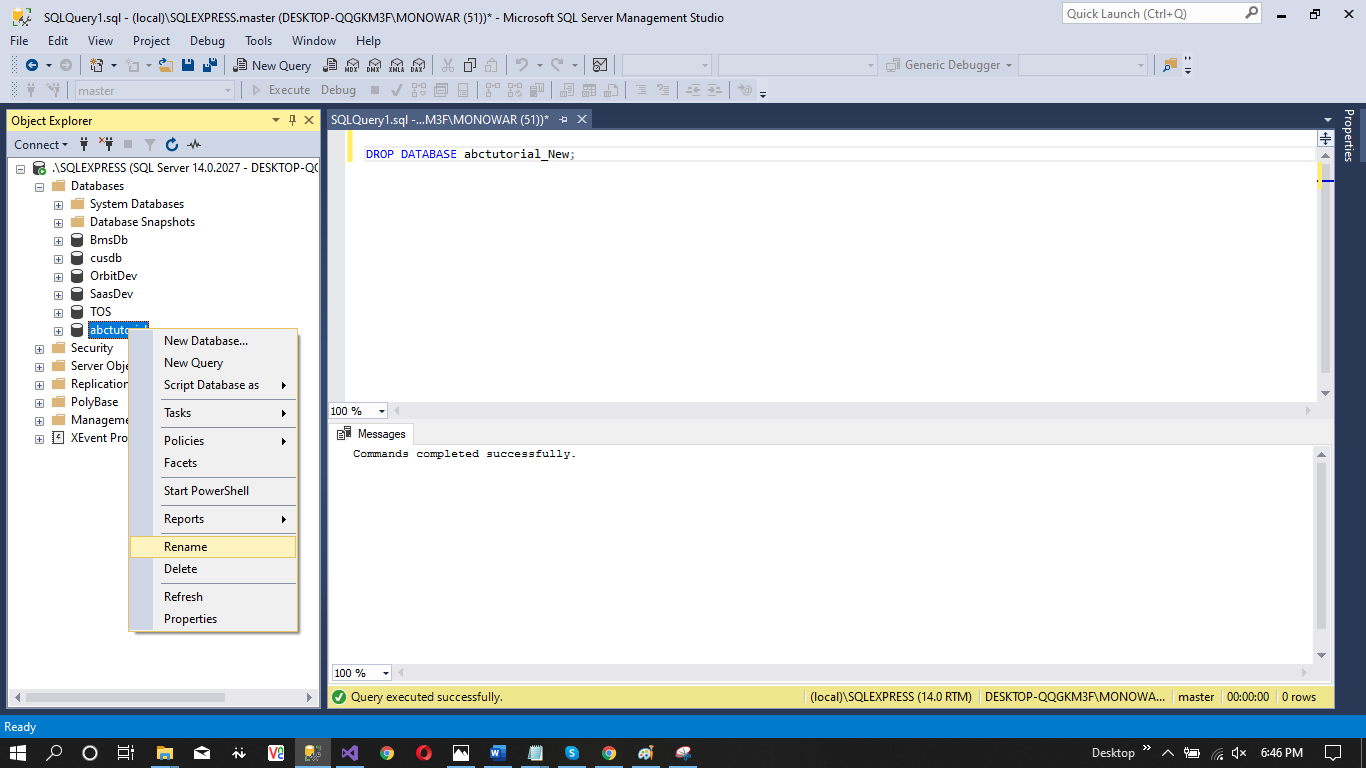Click the Activity Monitor pulse icon in Object Explorer

pos(194,144)
